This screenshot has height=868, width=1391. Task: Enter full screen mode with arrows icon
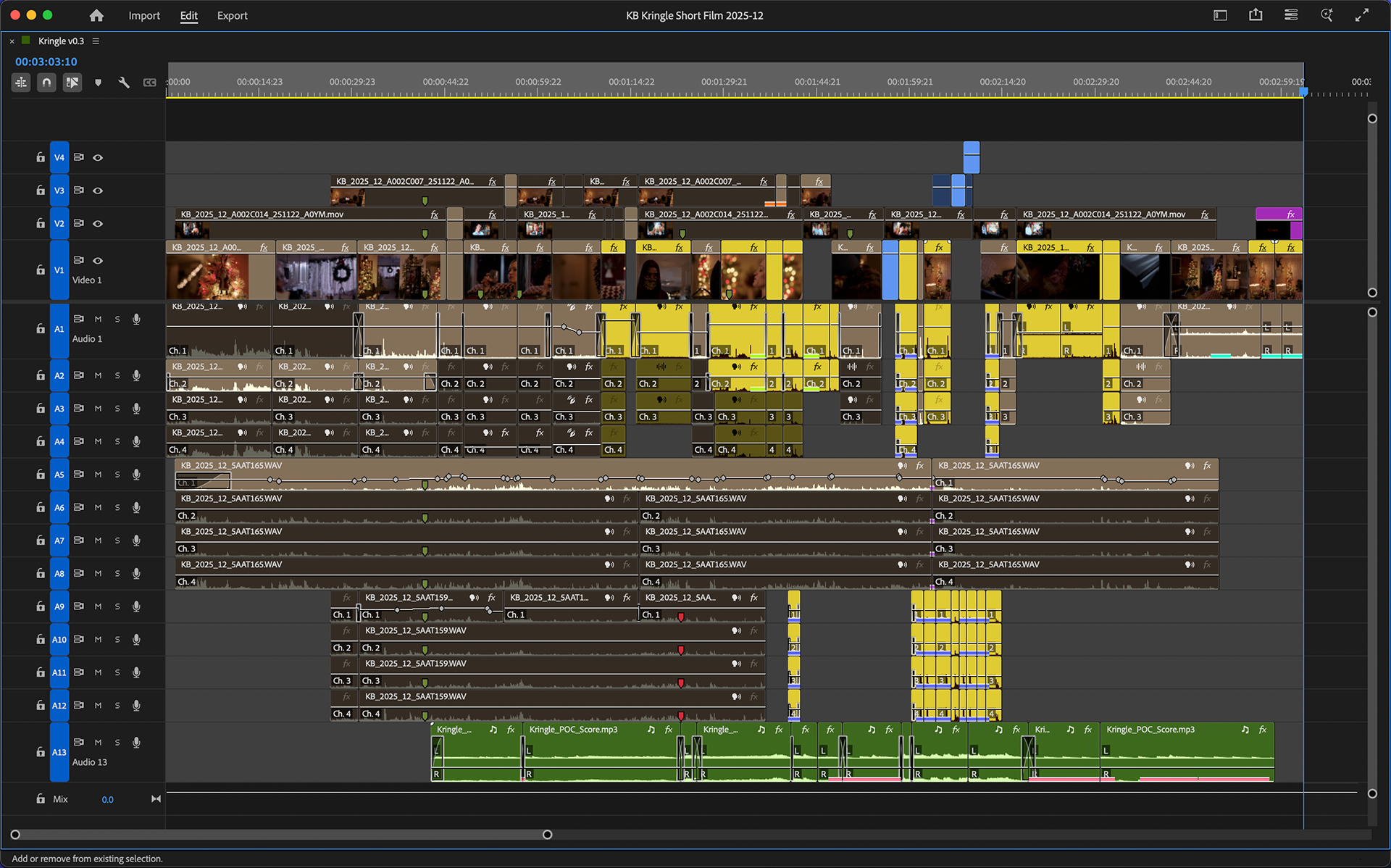1362,15
